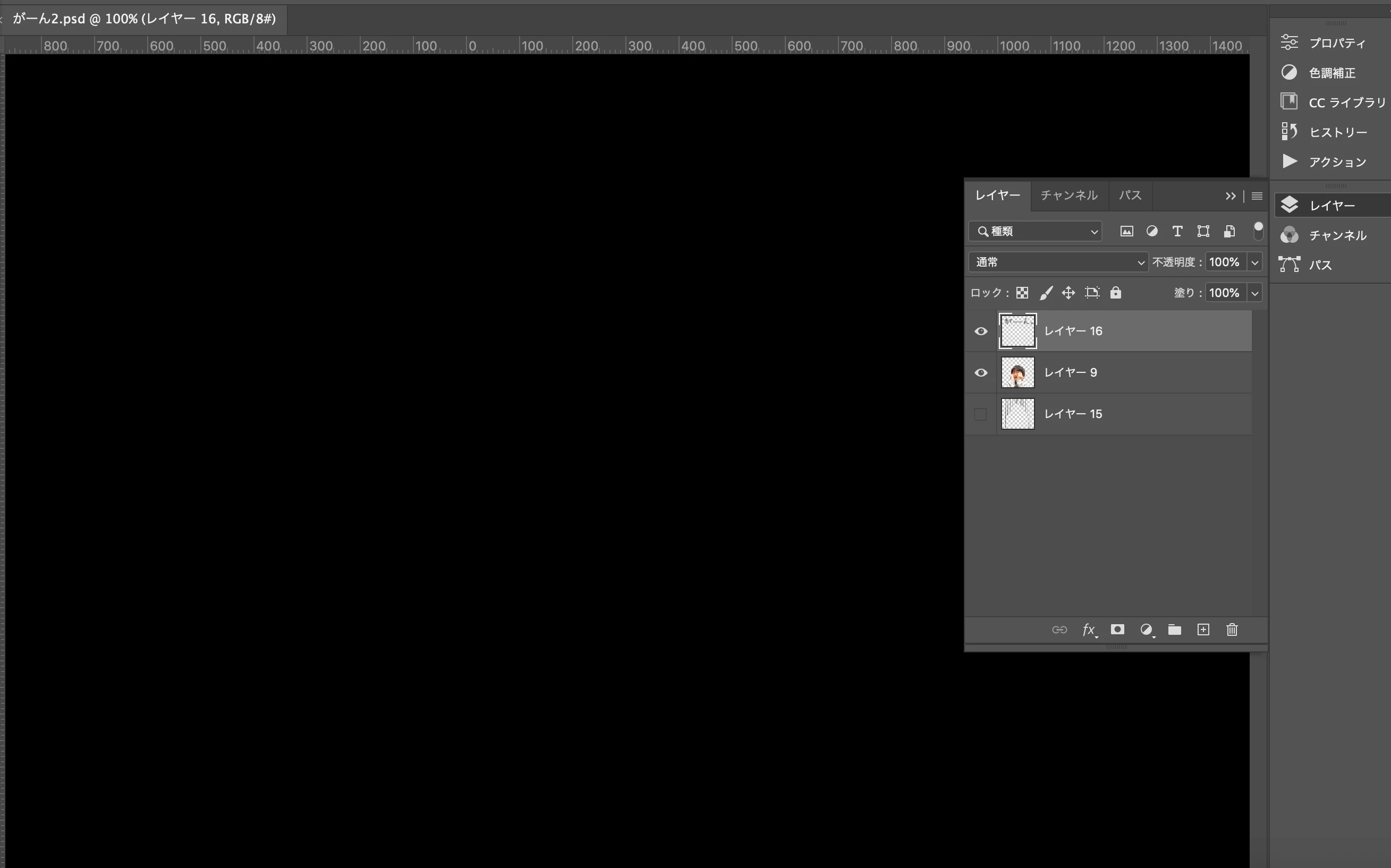The height and width of the screenshot is (868, 1391).
Task: Switch to the パス tab
Action: (x=1130, y=195)
